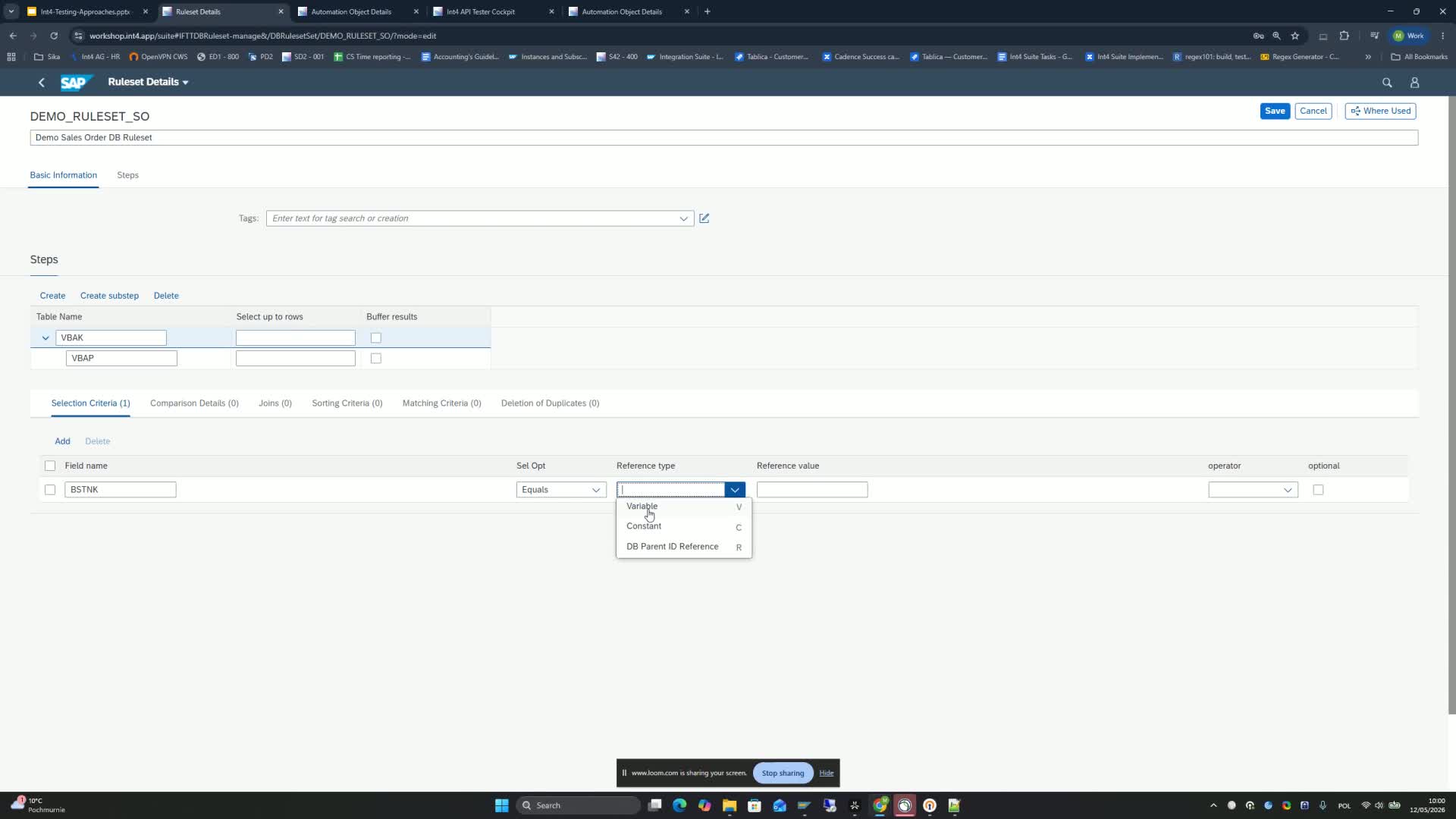Enable the optional checkbox for BSTNK
The width and height of the screenshot is (1456, 819).
(1318, 490)
